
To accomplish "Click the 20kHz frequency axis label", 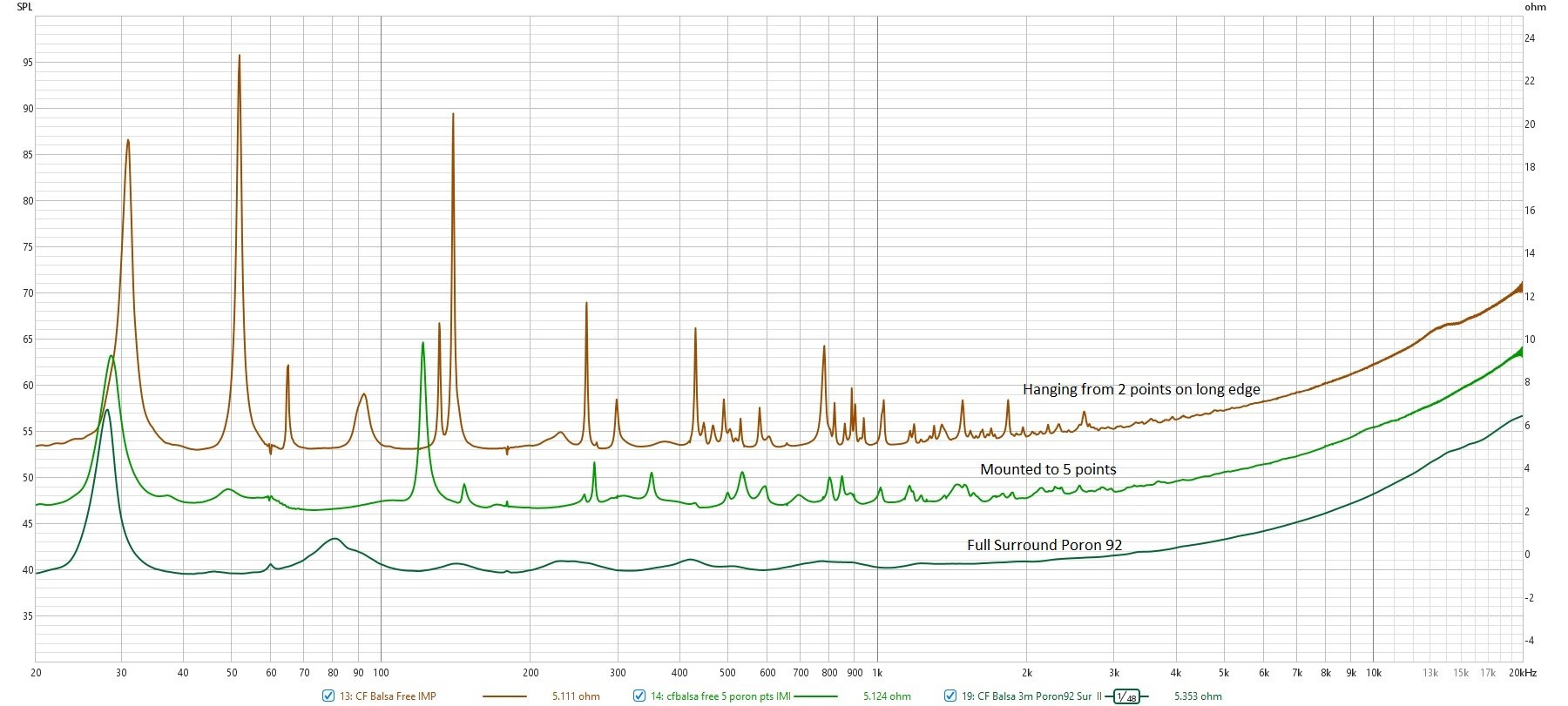I will click(x=1523, y=673).
